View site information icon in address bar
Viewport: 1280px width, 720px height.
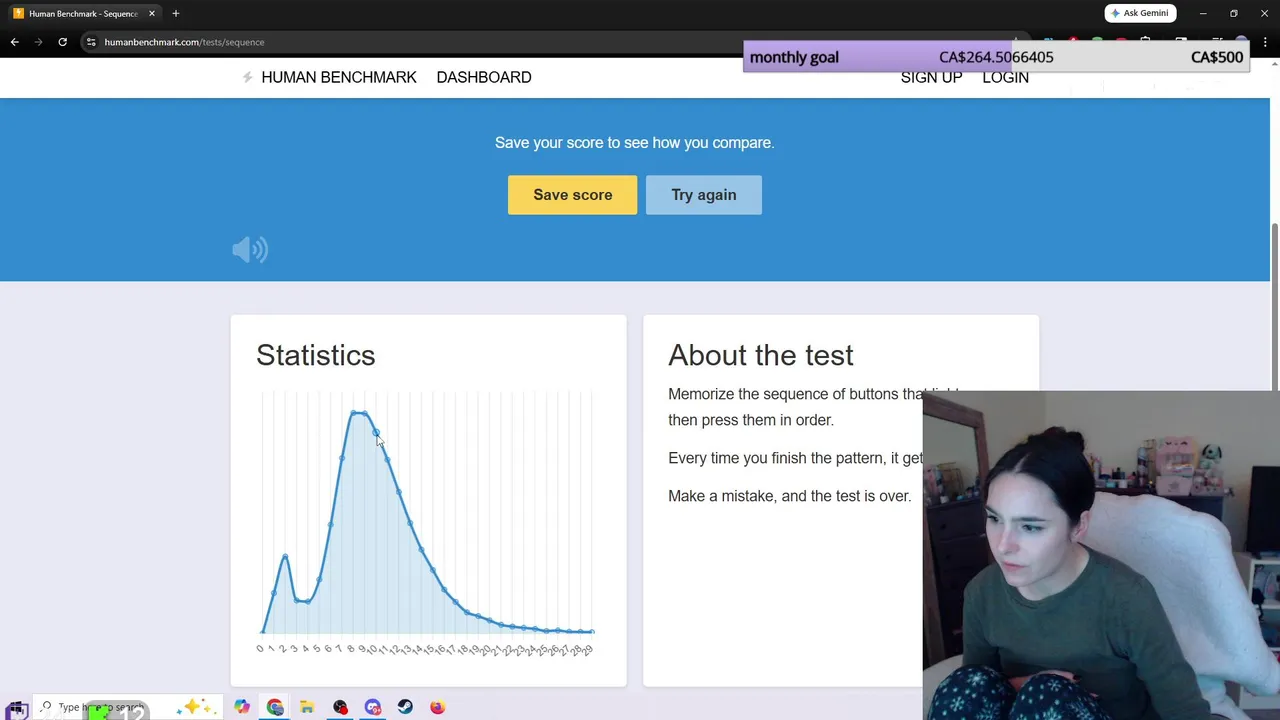91,42
